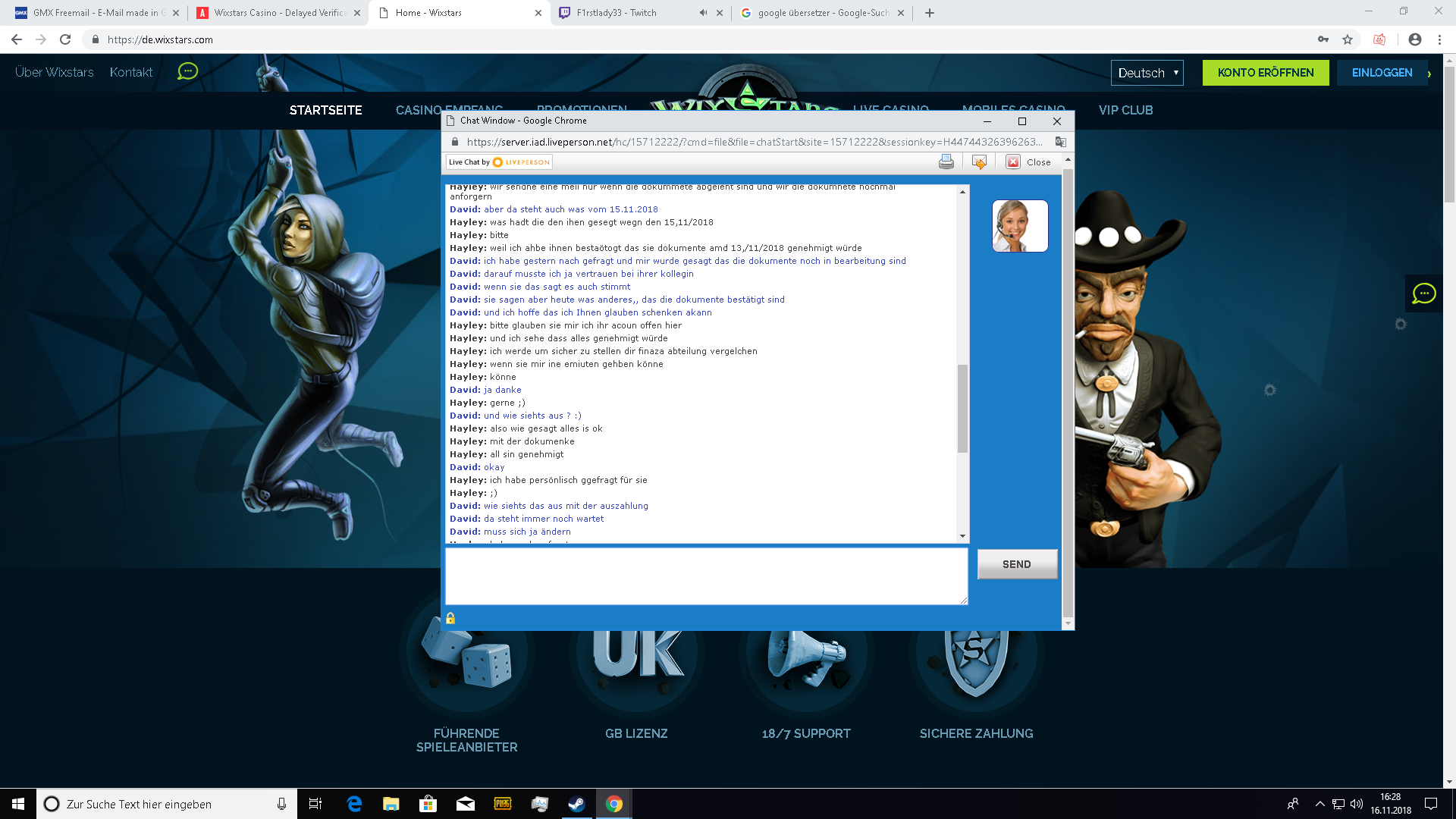Open the STARTSEITE menu item
Viewport: 1456px width, 819px height.
(x=325, y=111)
